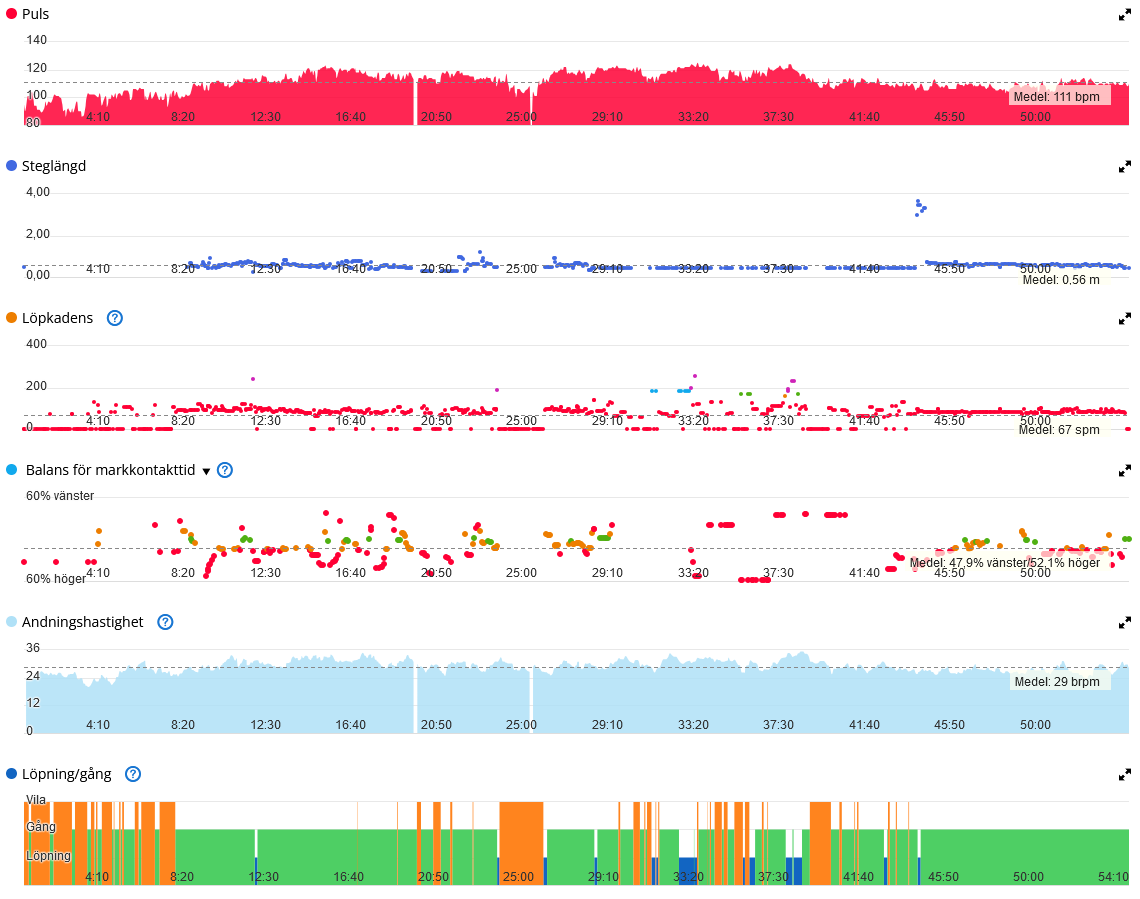
Task: Click the Andningshastighet help question mark
Action: (166, 622)
